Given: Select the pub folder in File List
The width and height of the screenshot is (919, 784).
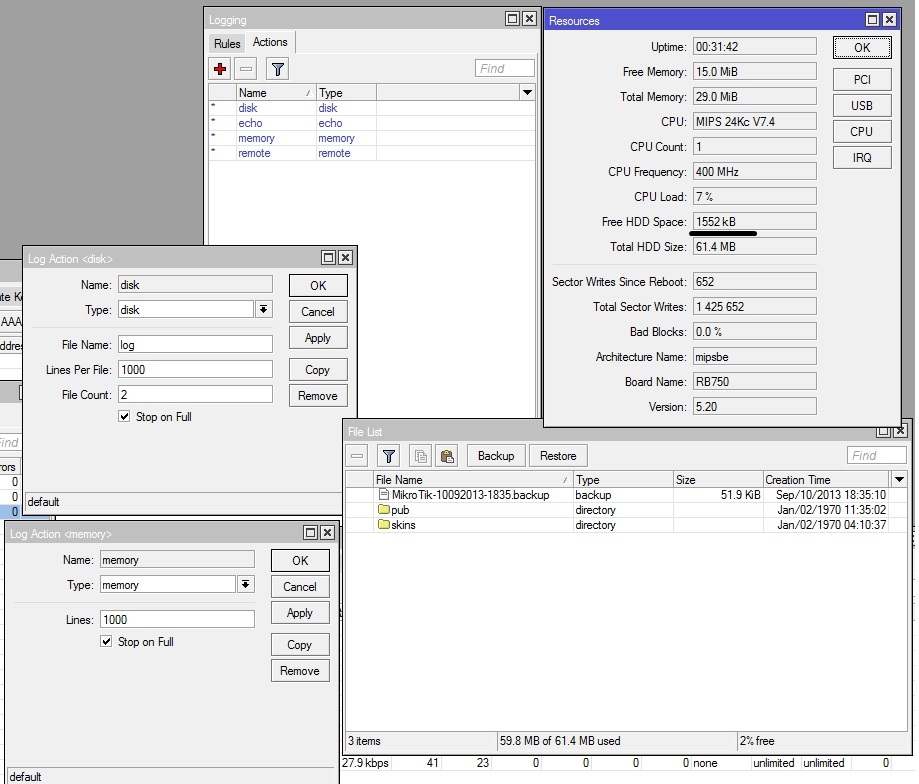Looking at the screenshot, I should [x=401, y=510].
